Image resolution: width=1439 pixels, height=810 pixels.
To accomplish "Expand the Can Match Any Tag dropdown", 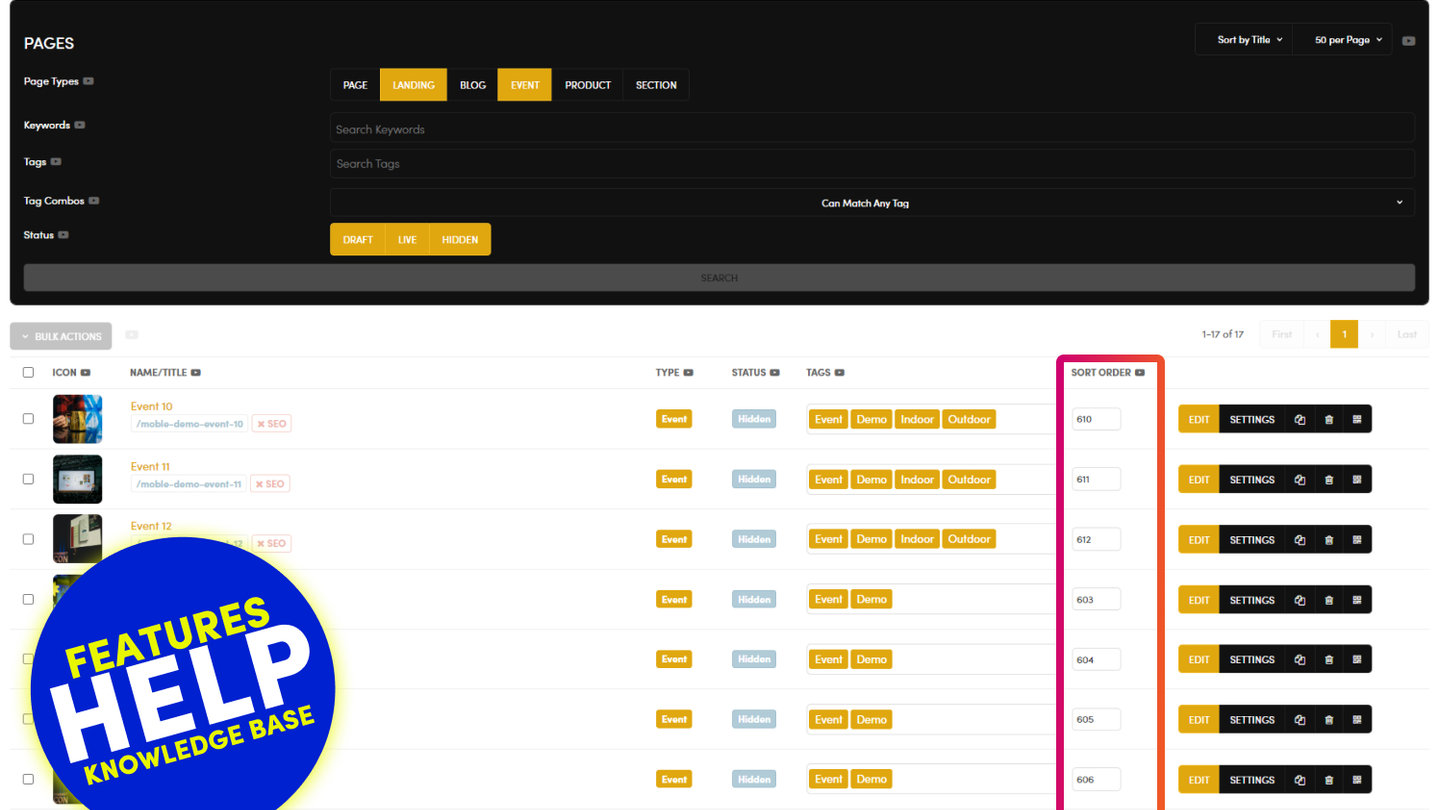I will pyautogui.click(x=871, y=203).
